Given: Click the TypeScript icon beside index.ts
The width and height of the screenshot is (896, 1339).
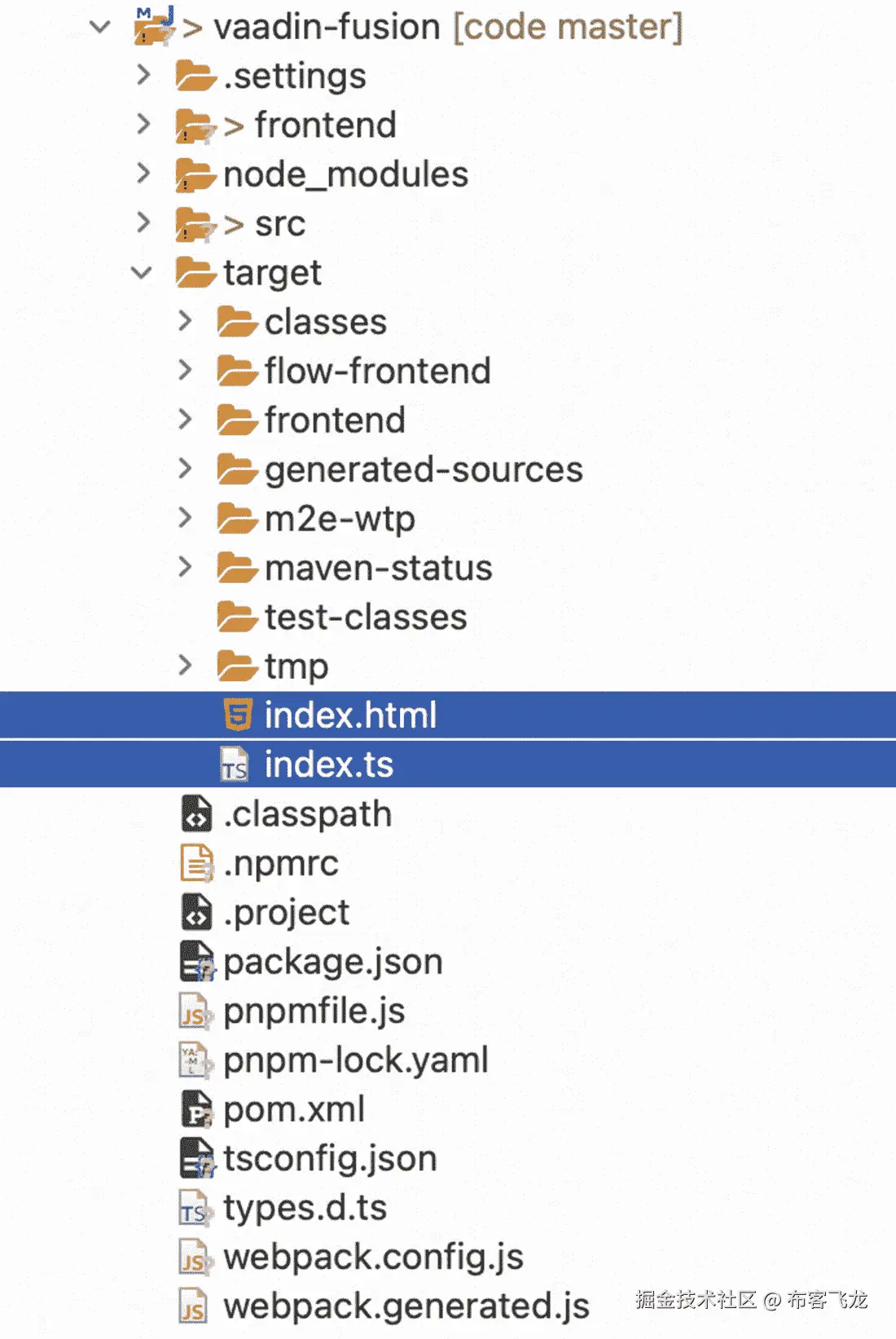Looking at the screenshot, I should (235, 765).
